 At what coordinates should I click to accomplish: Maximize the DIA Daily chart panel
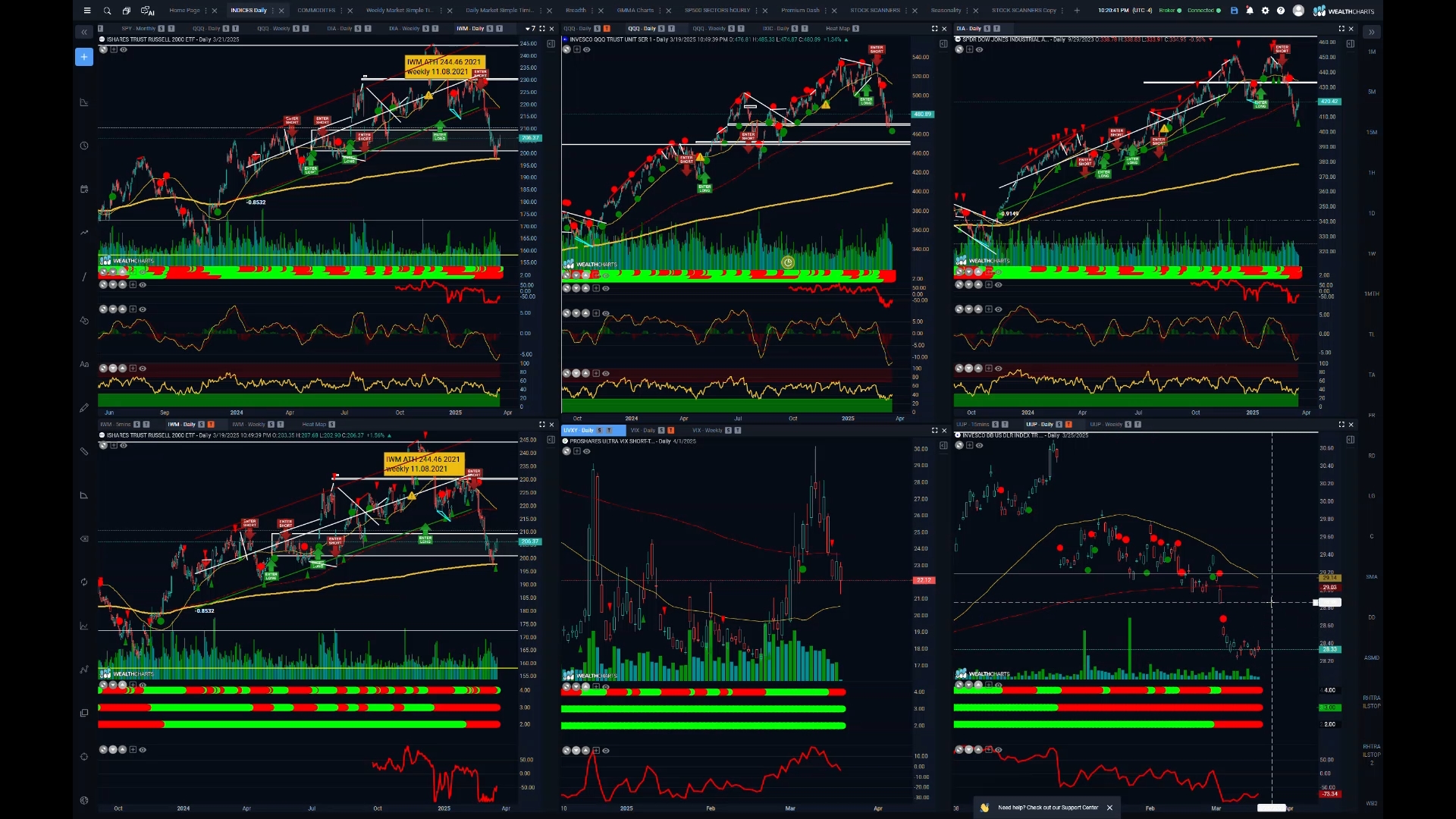1341,29
